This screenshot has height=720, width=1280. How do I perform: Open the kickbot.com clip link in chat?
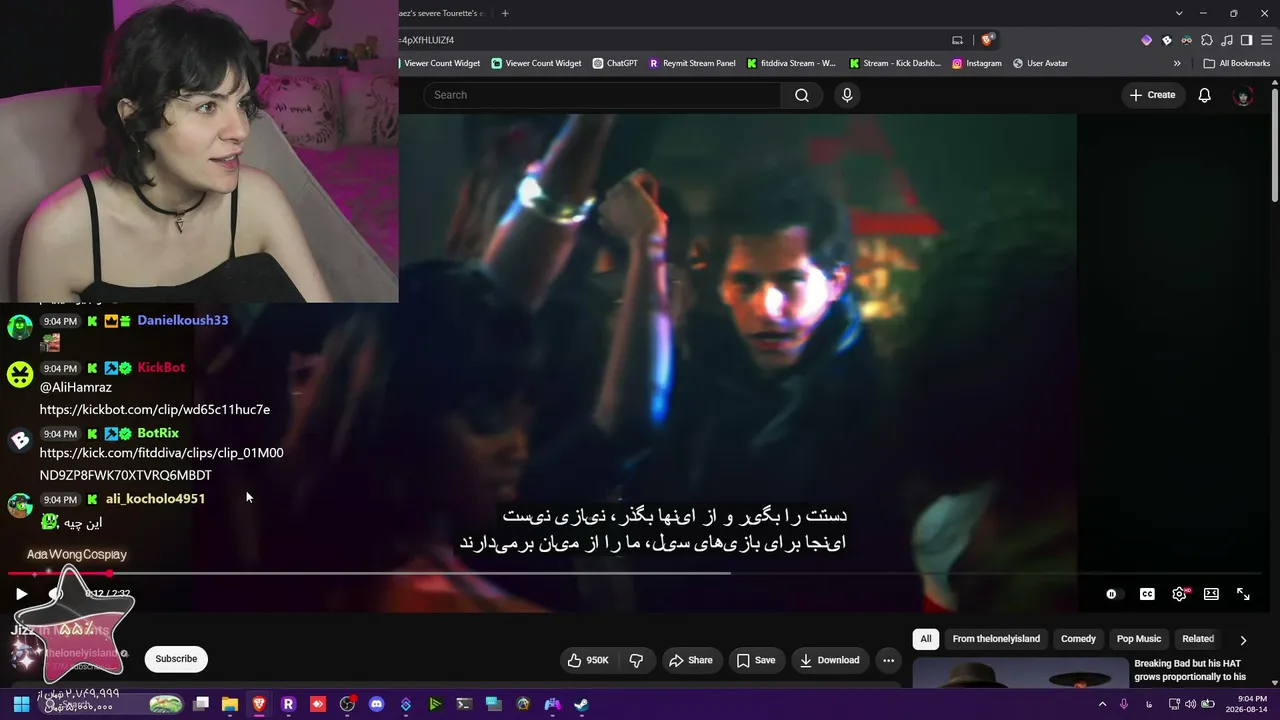pos(155,410)
